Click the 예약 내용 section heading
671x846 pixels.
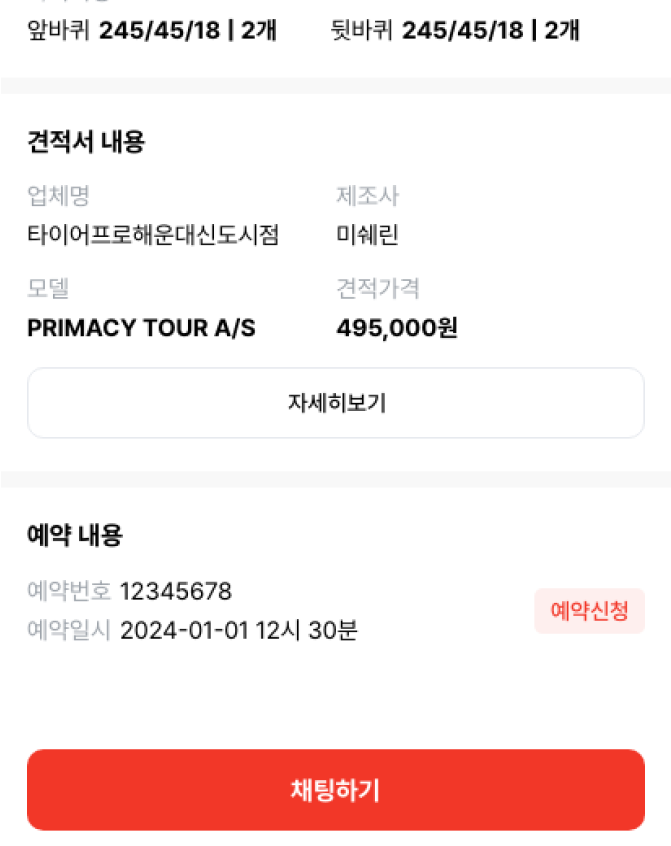point(75,536)
